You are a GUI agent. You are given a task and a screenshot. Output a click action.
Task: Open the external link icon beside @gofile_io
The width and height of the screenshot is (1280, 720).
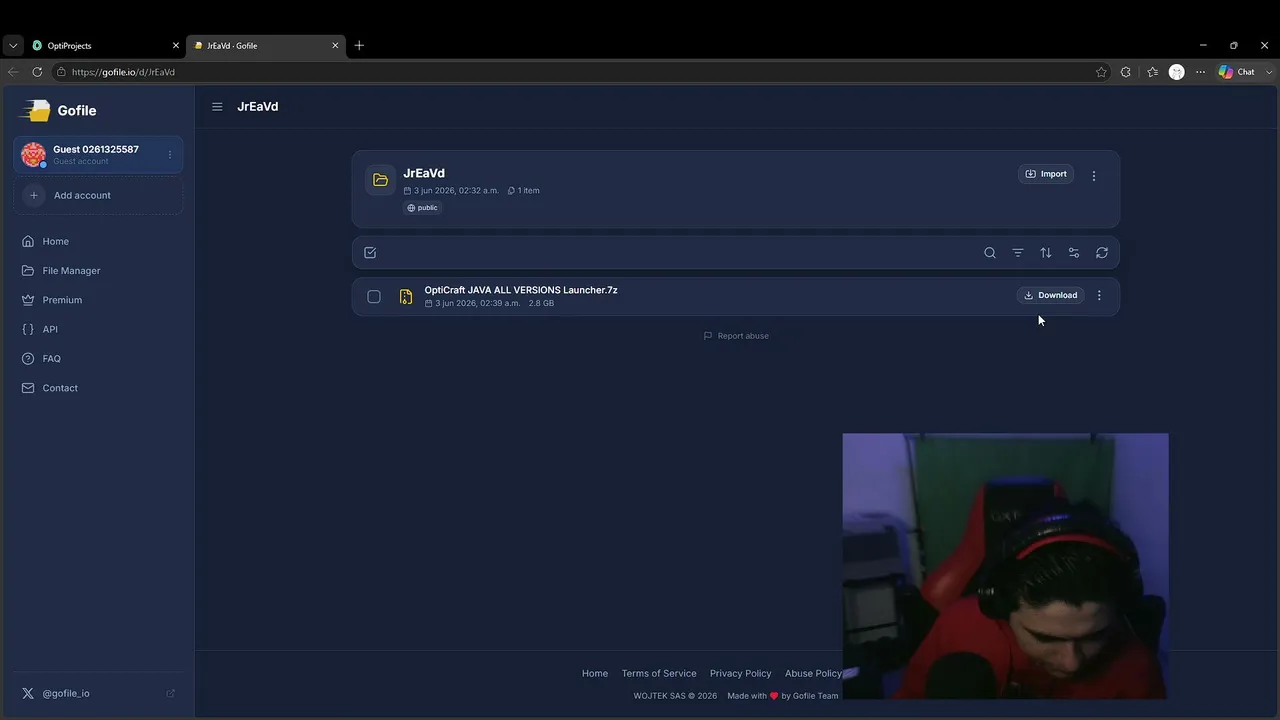tap(170, 693)
